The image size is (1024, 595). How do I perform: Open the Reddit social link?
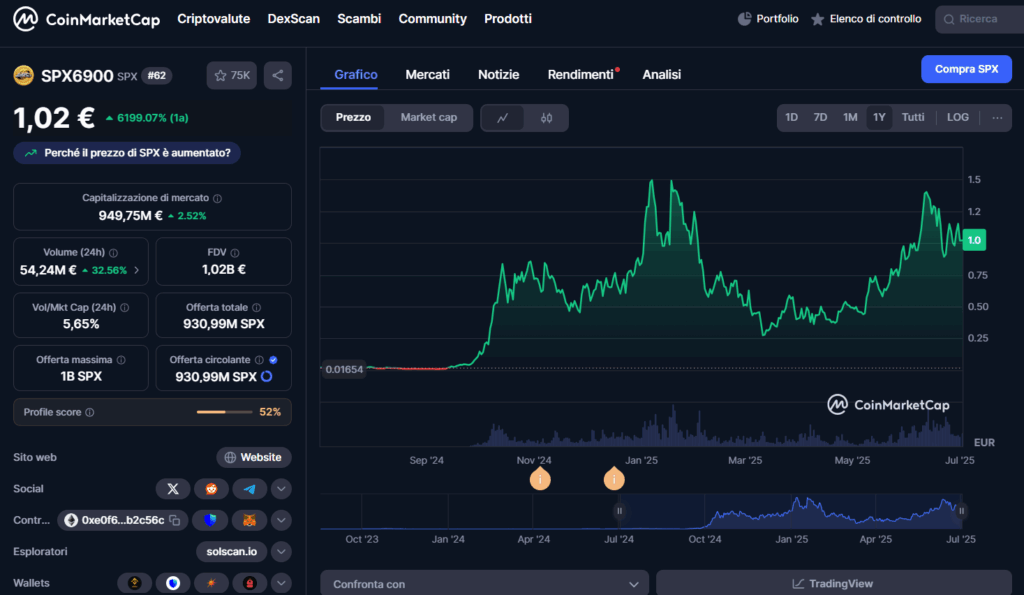click(x=212, y=489)
